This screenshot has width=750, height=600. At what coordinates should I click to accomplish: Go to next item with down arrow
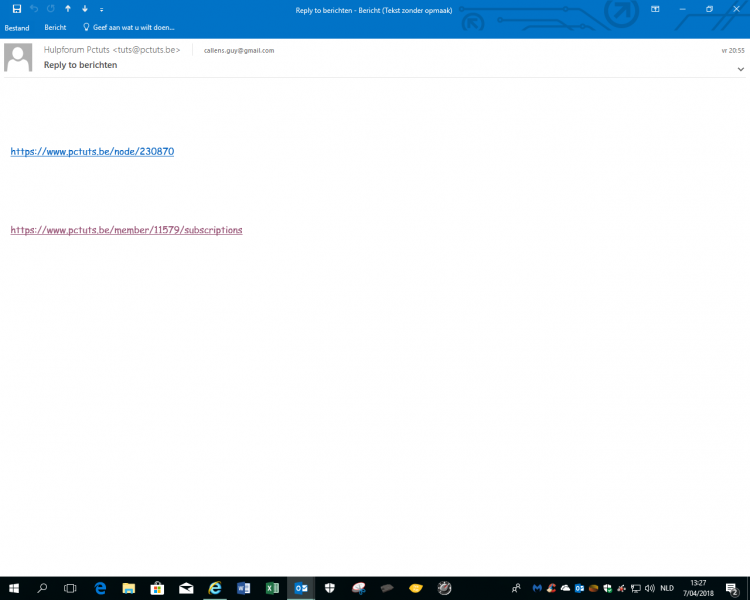coord(84,9)
